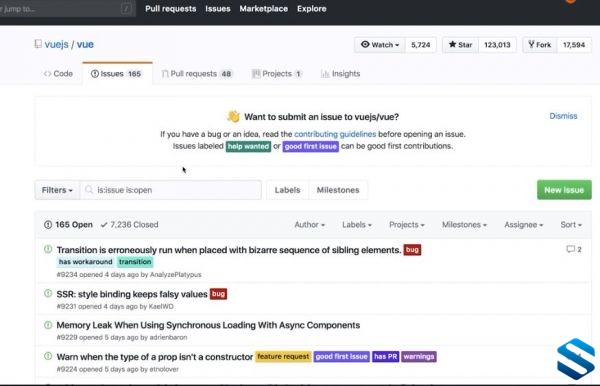The image size is (600, 386).
Task: Click the has PR label
Action: (386, 357)
